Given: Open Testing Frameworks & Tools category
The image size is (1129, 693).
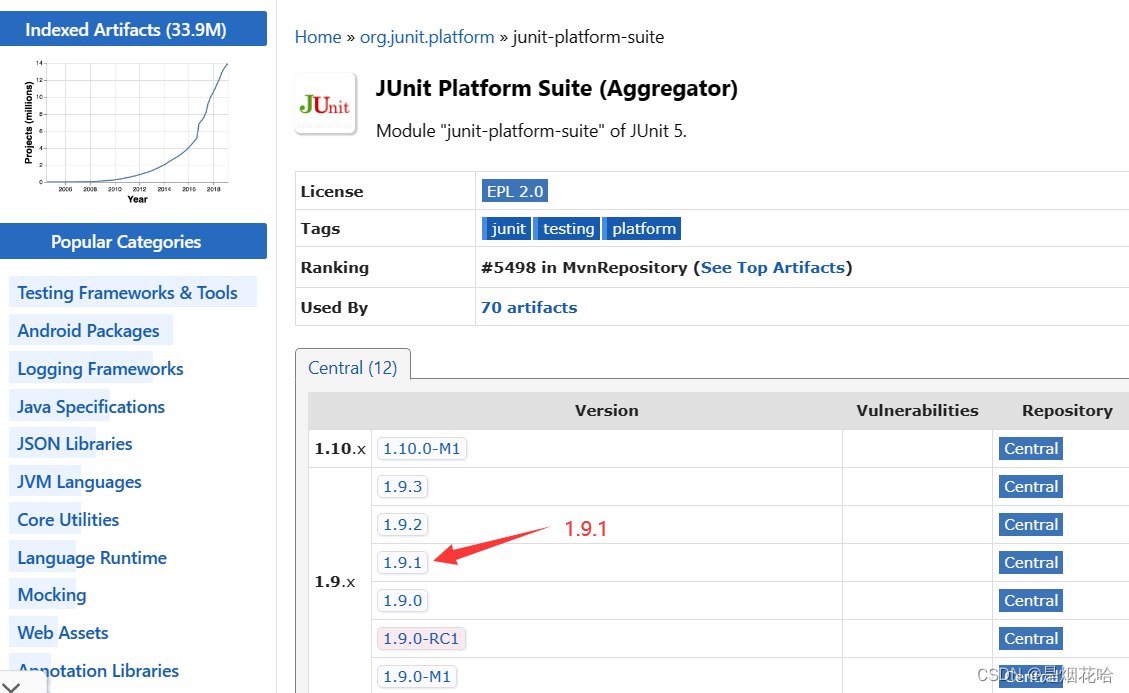Looking at the screenshot, I should pos(127,292).
